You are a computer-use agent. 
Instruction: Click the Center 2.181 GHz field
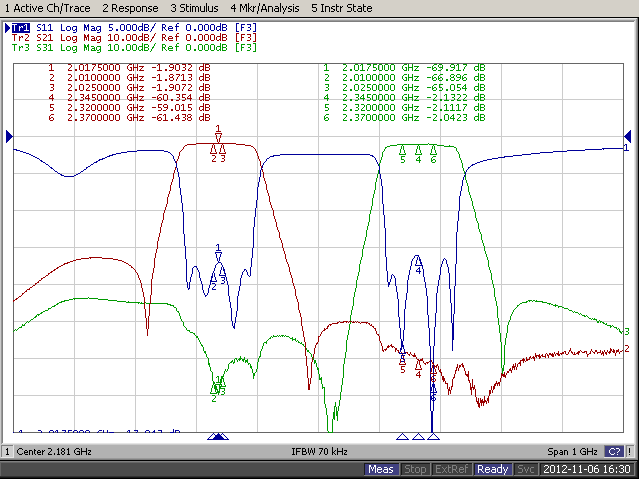pyautogui.click(x=54, y=452)
